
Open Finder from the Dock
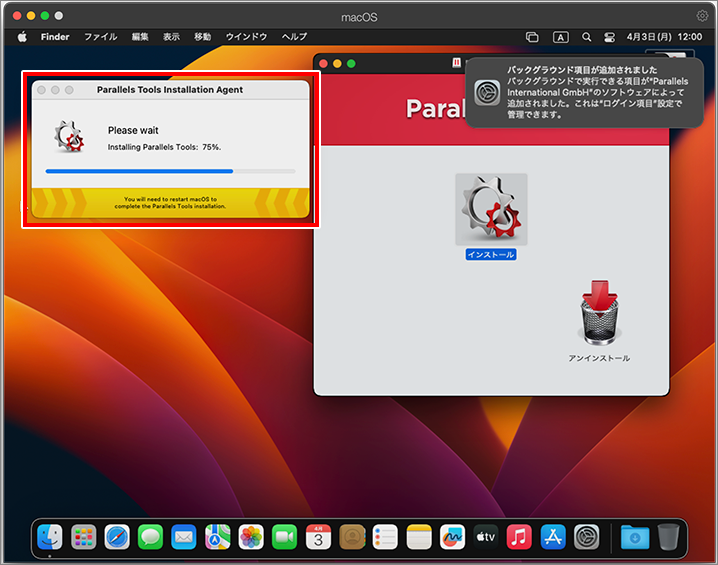[49, 537]
